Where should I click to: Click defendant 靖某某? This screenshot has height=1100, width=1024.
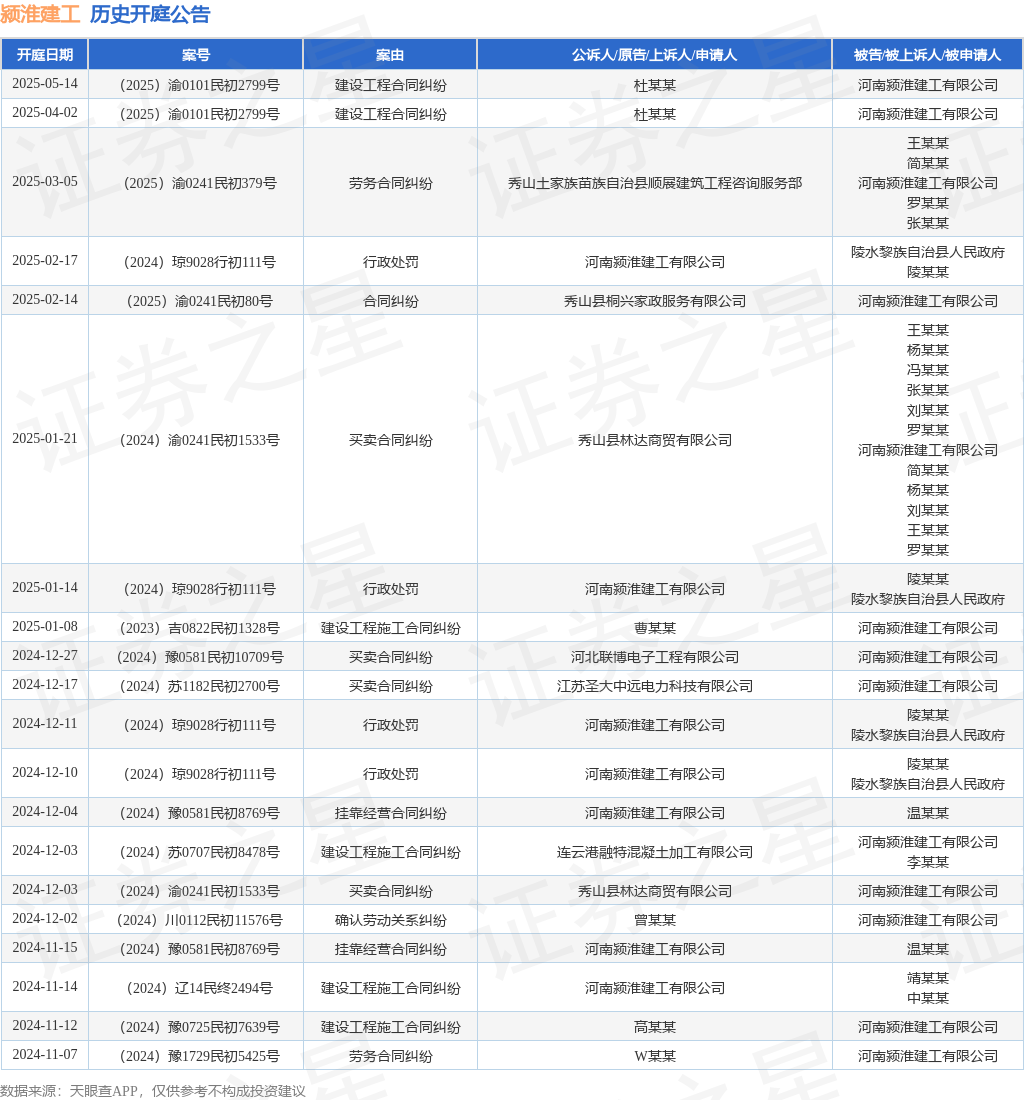click(x=927, y=978)
